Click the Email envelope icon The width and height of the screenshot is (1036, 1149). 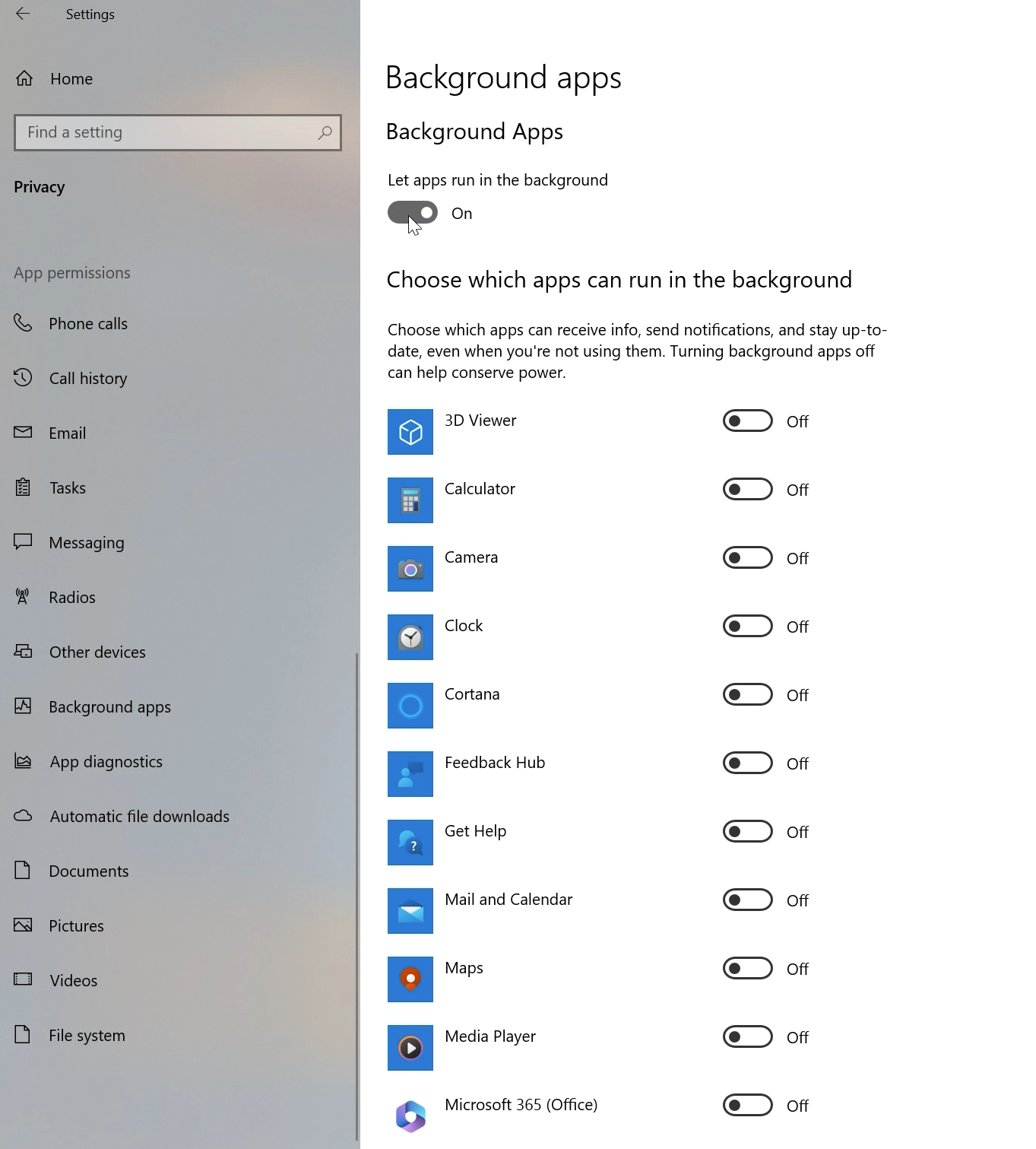[x=23, y=432]
